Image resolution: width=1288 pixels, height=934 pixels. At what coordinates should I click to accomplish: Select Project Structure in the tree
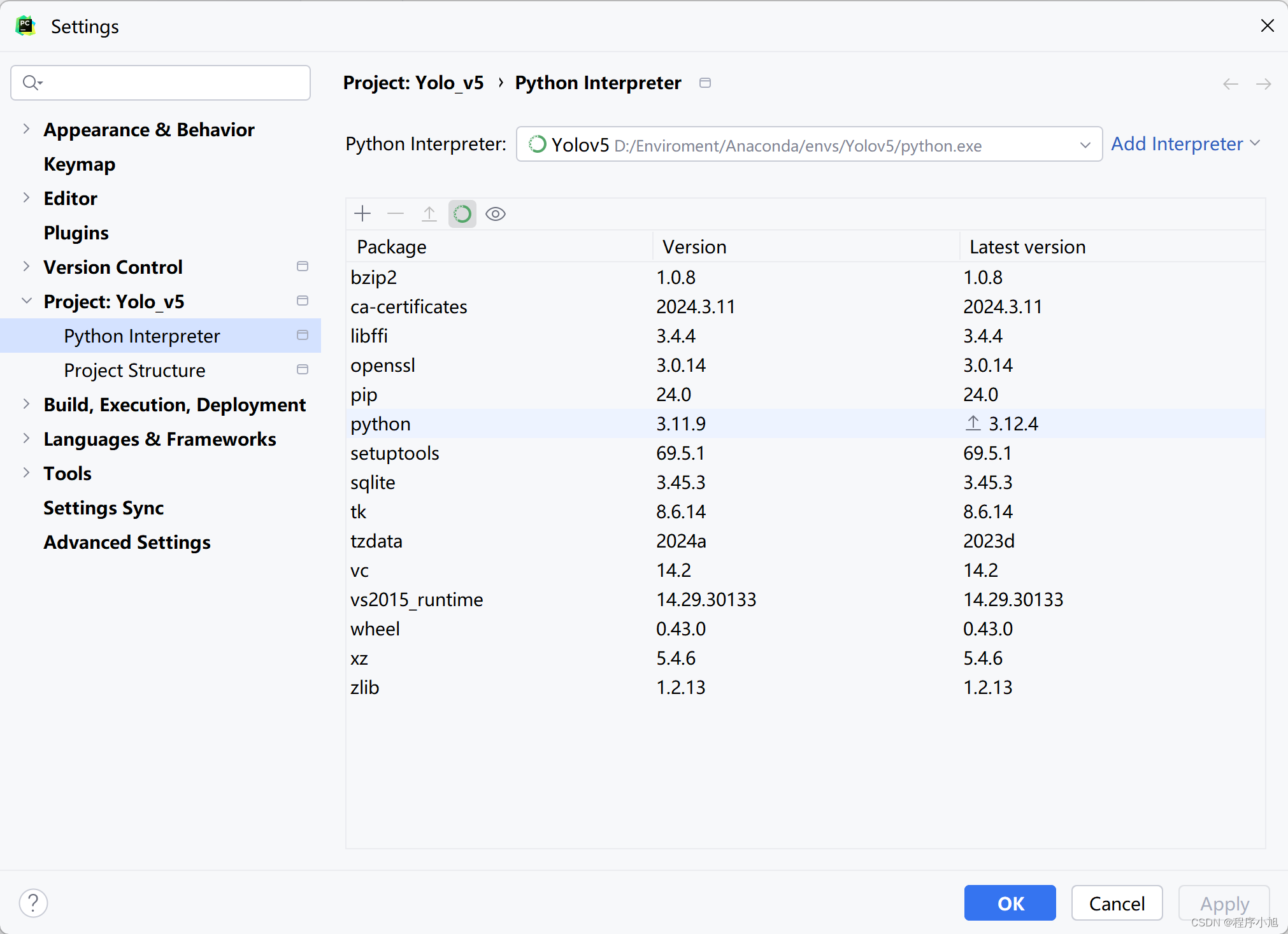134,371
